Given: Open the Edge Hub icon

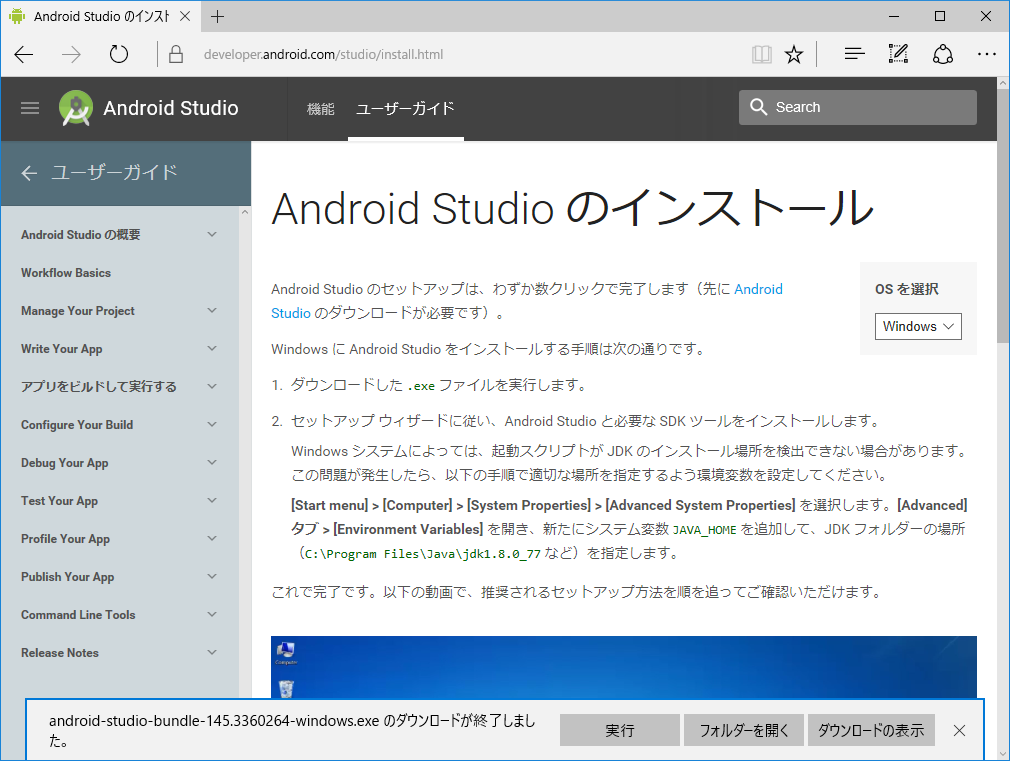Looking at the screenshot, I should 854,55.
